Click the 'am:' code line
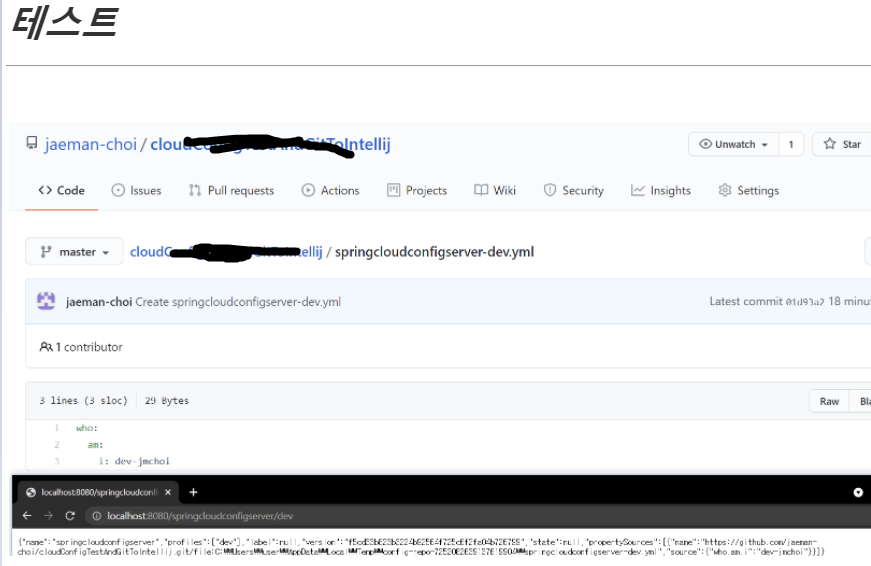Image resolution: width=871 pixels, height=566 pixels. click(95, 444)
